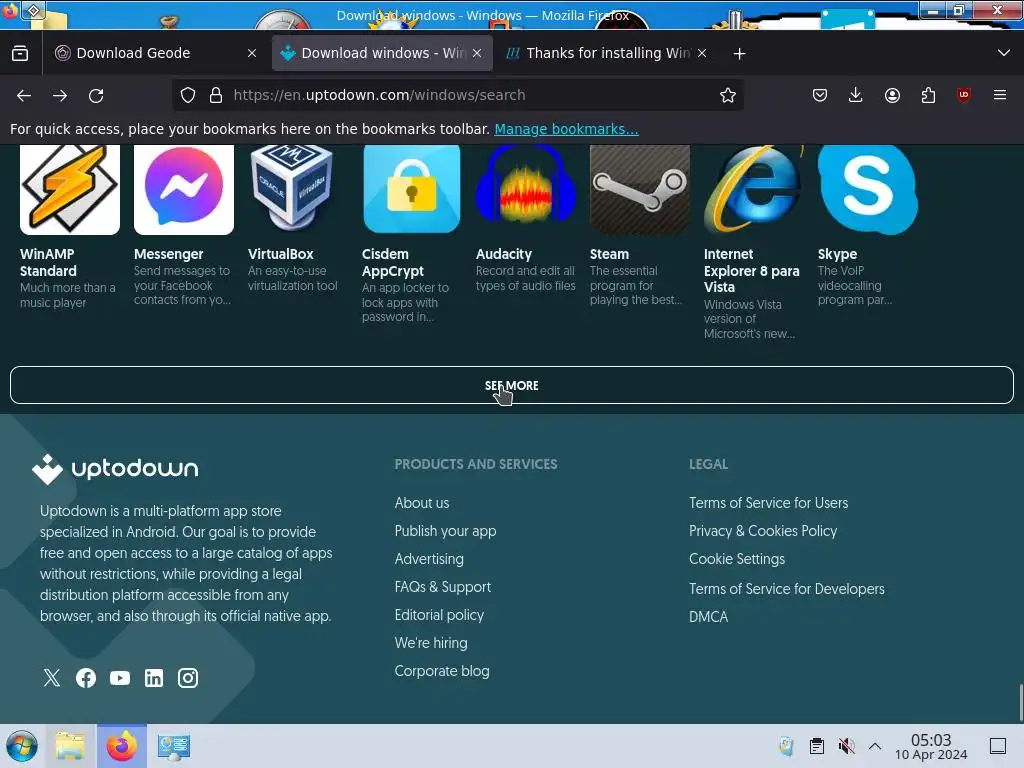
Task: Open the Cookie Settings link
Action: click(x=737, y=559)
